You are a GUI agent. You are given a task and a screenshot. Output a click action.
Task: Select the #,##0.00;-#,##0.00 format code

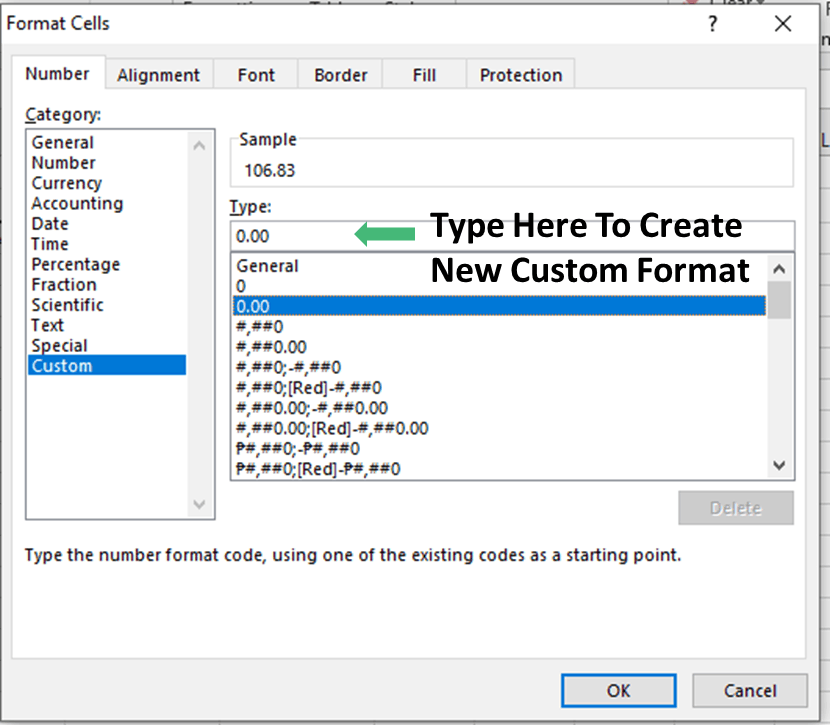pyautogui.click(x=499, y=407)
